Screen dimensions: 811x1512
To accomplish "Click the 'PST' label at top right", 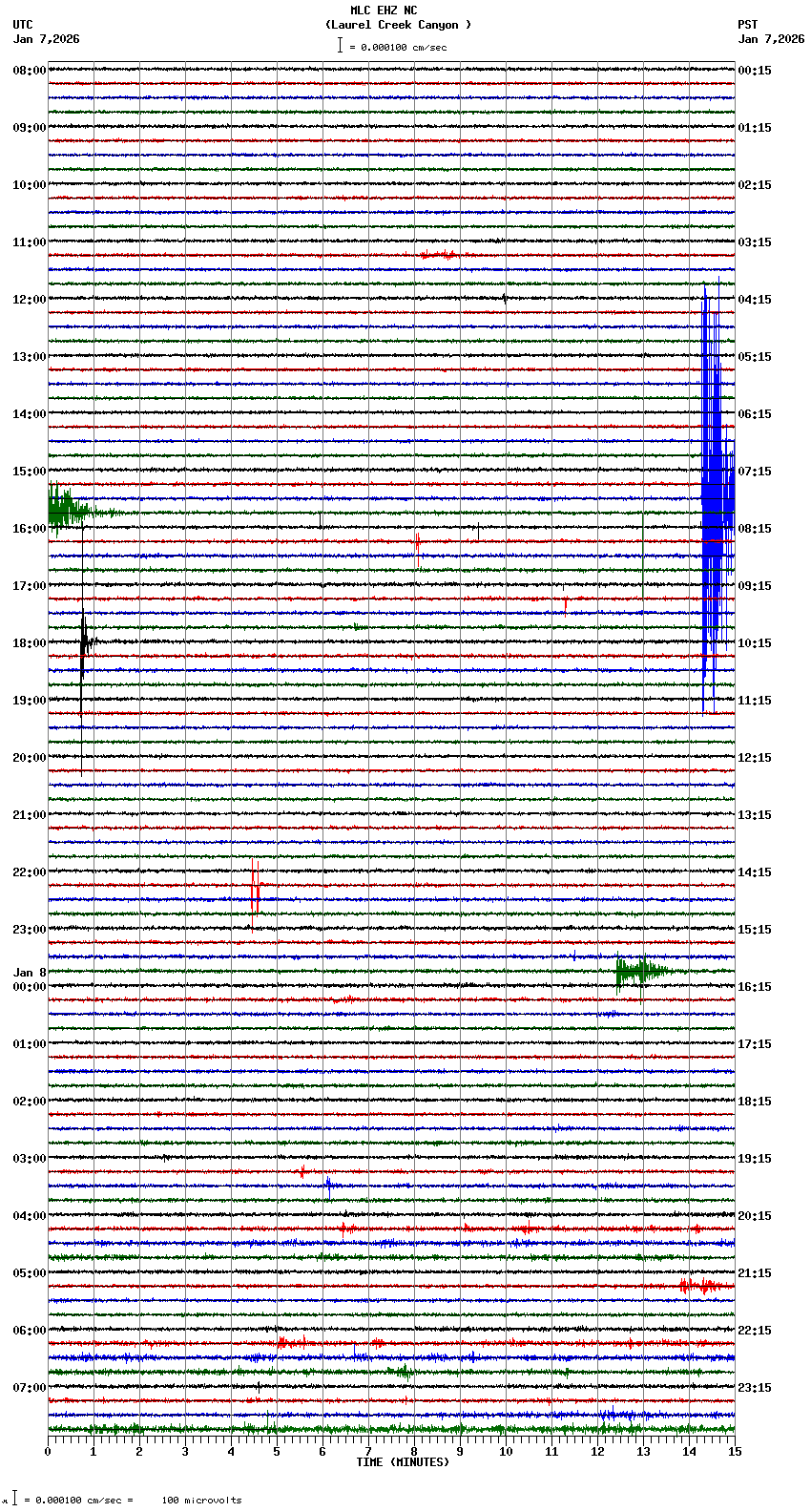I will click(x=748, y=25).
